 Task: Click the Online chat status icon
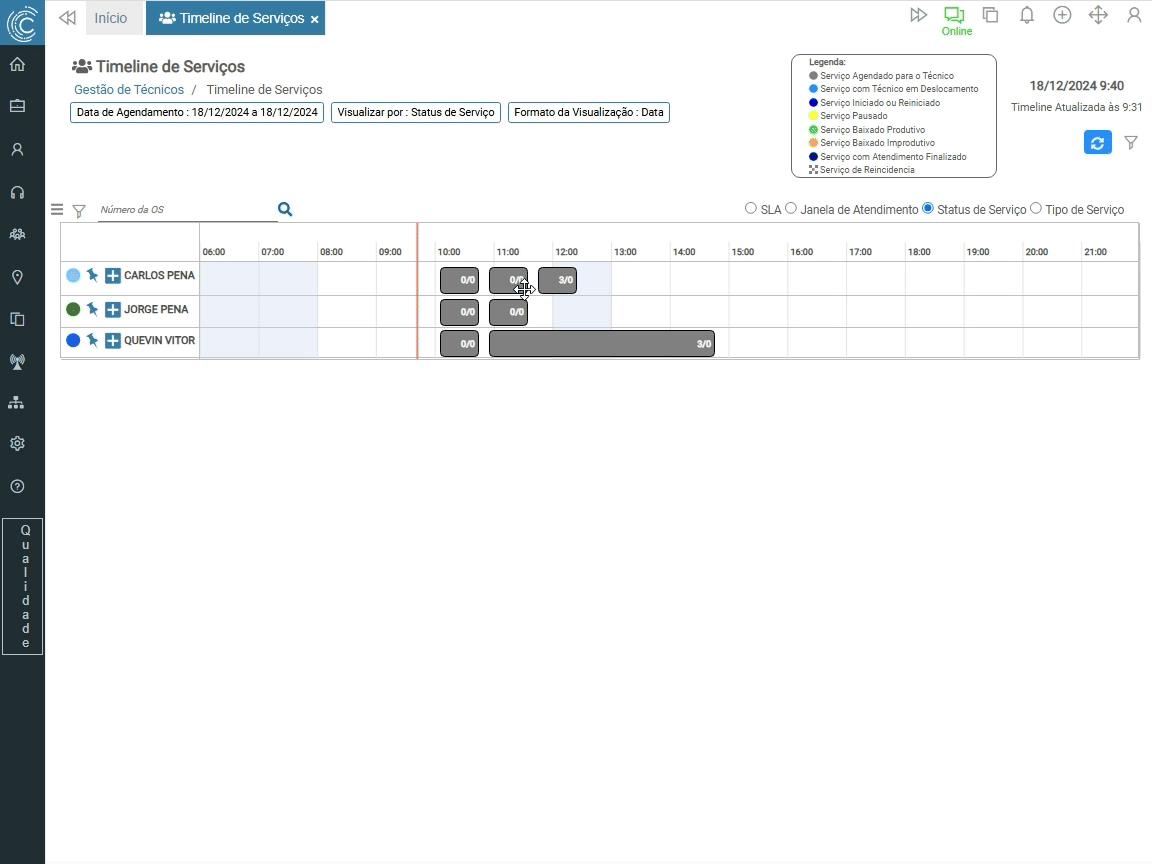[x=955, y=16]
